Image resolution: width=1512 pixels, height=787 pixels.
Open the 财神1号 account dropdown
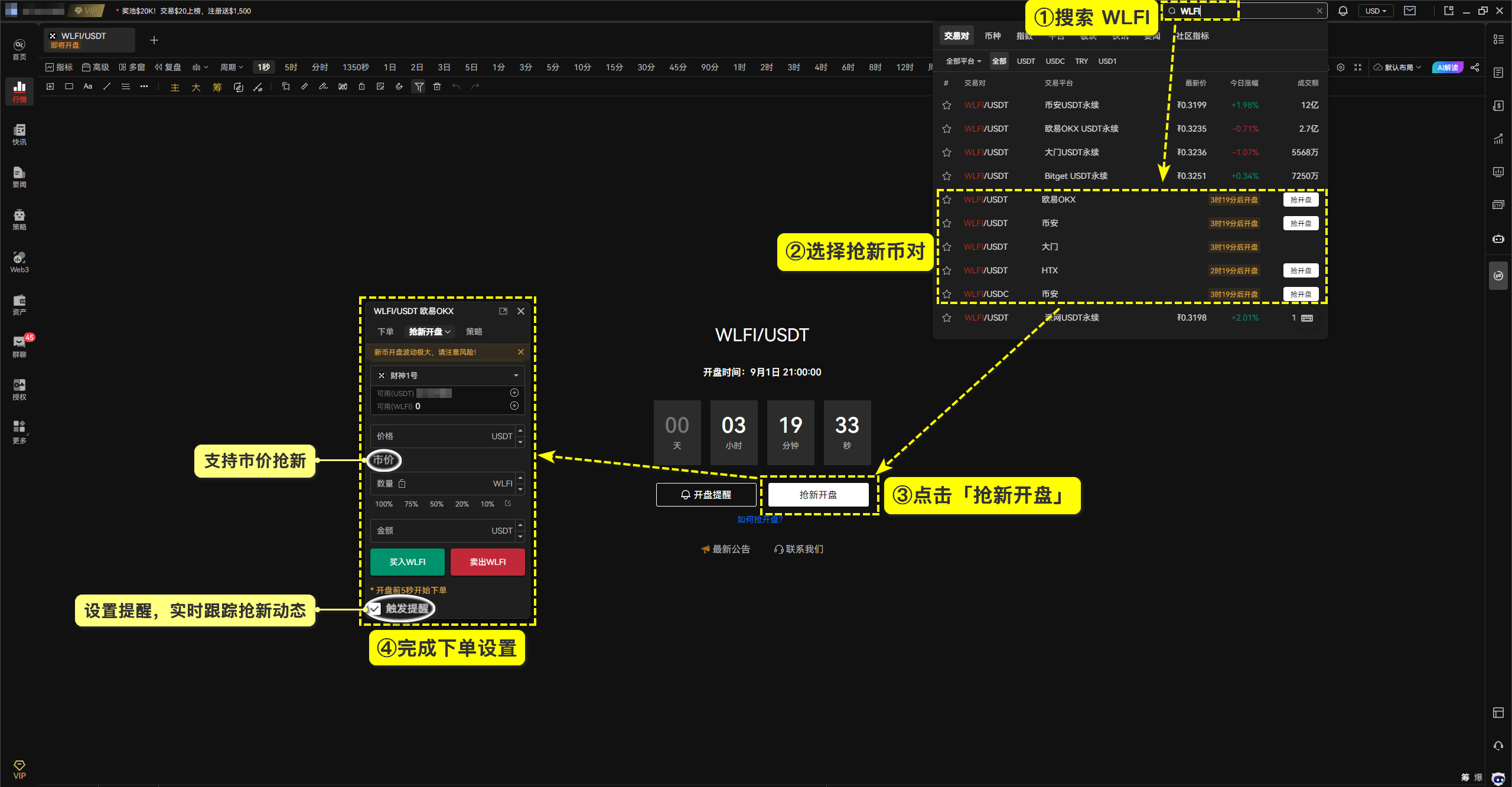448,375
